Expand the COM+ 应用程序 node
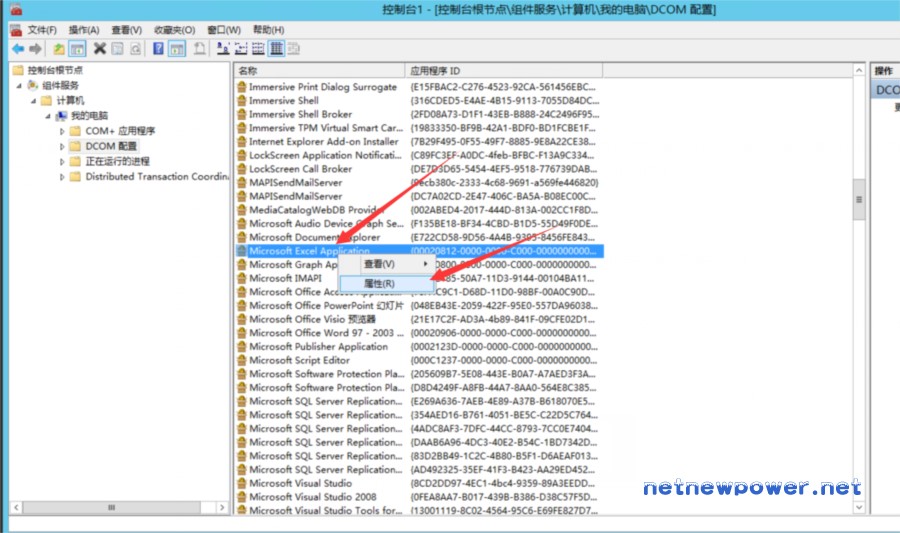This screenshot has width=900, height=533. click(62, 131)
